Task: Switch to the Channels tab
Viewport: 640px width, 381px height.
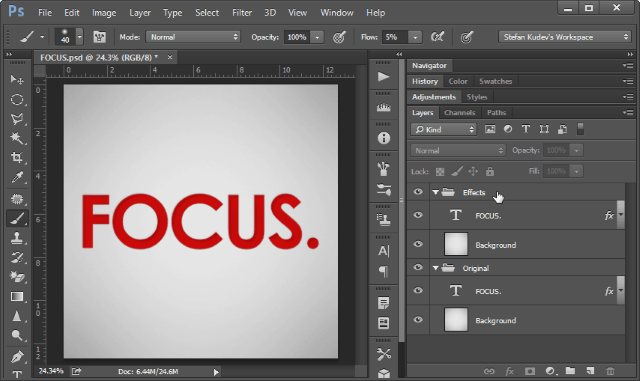Action: coord(460,113)
